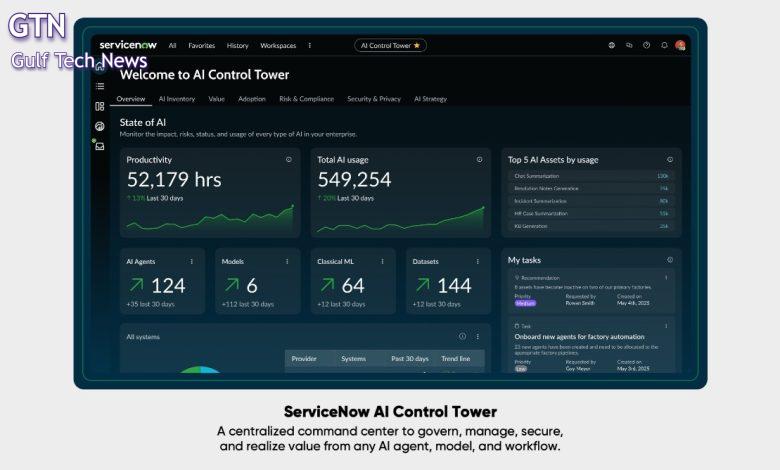780x470 pixels.
Task: Open the AI Agents card options menu
Action: tap(192, 261)
